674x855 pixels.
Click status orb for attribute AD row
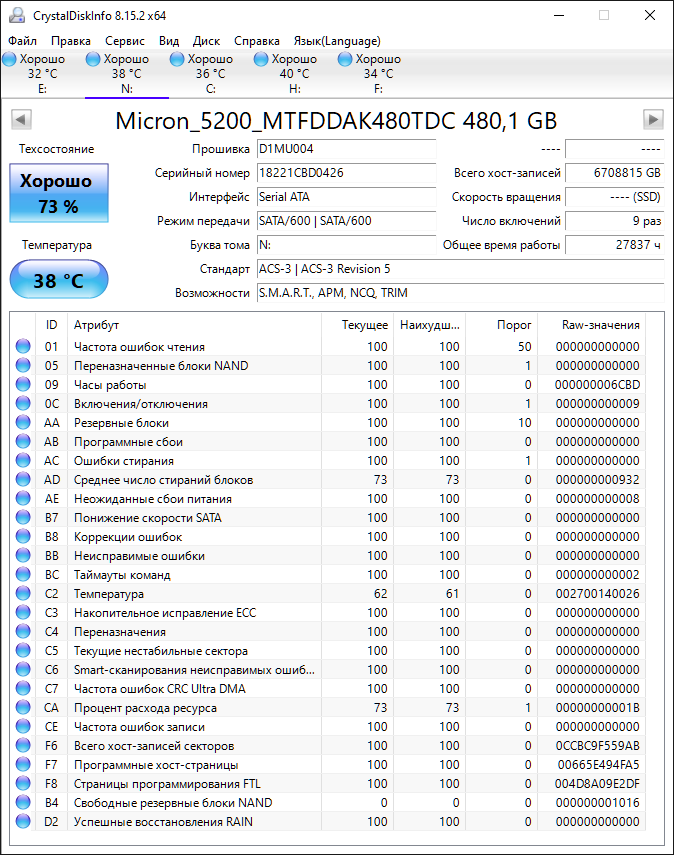[x=23, y=479]
